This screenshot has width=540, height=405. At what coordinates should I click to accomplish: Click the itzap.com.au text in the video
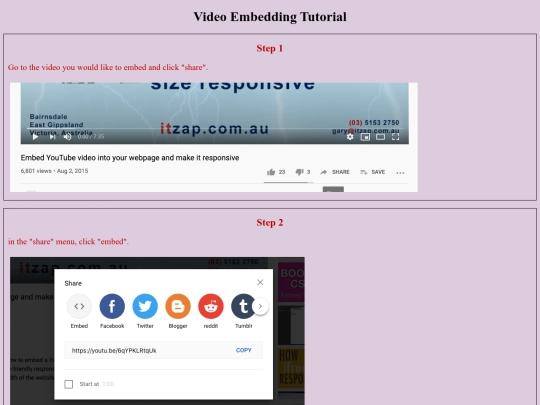pos(214,128)
